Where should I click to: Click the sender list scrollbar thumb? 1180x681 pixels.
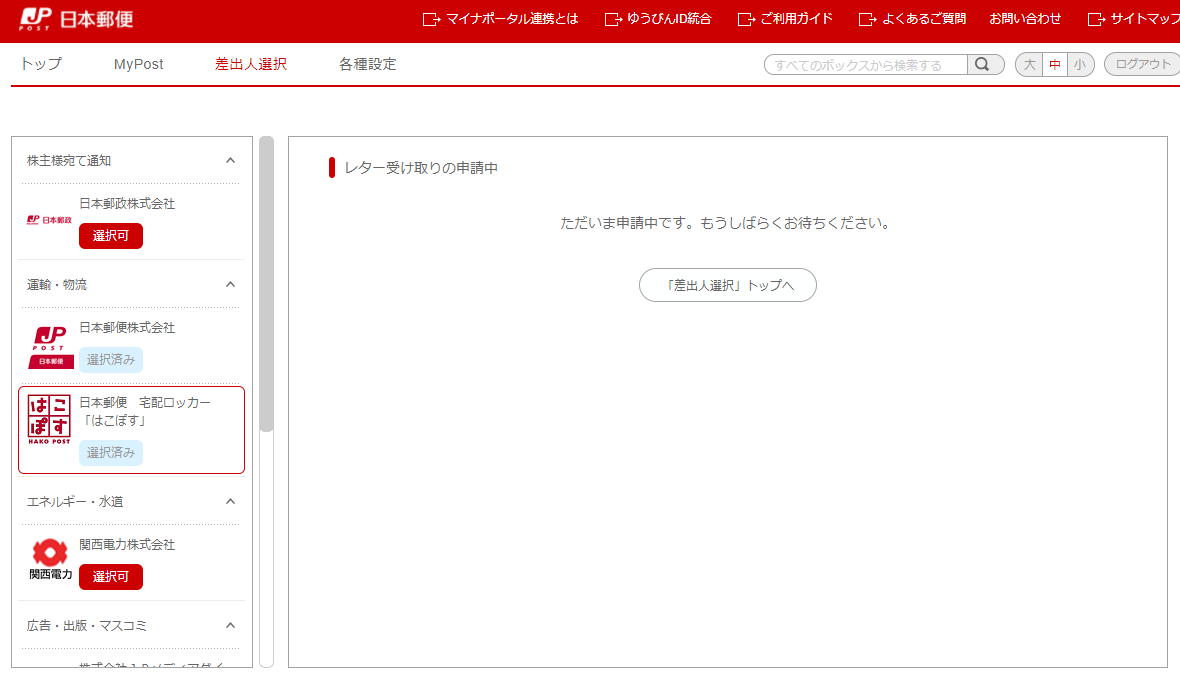(x=266, y=284)
